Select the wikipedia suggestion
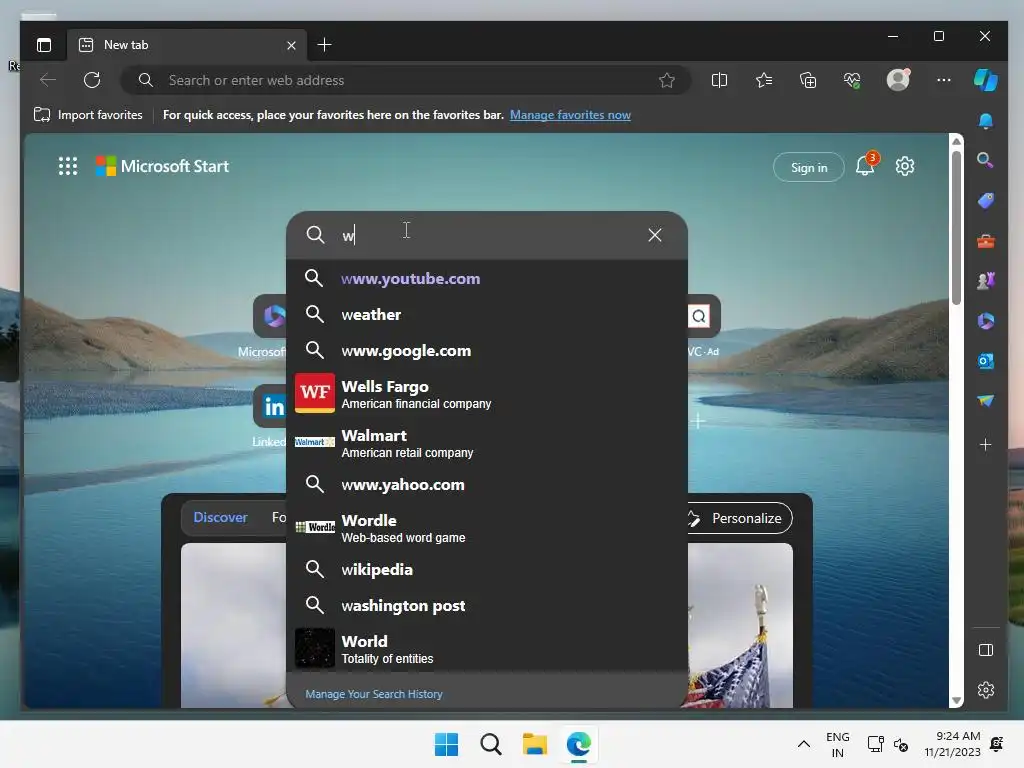The width and height of the screenshot is (1024, 768). 487,569
